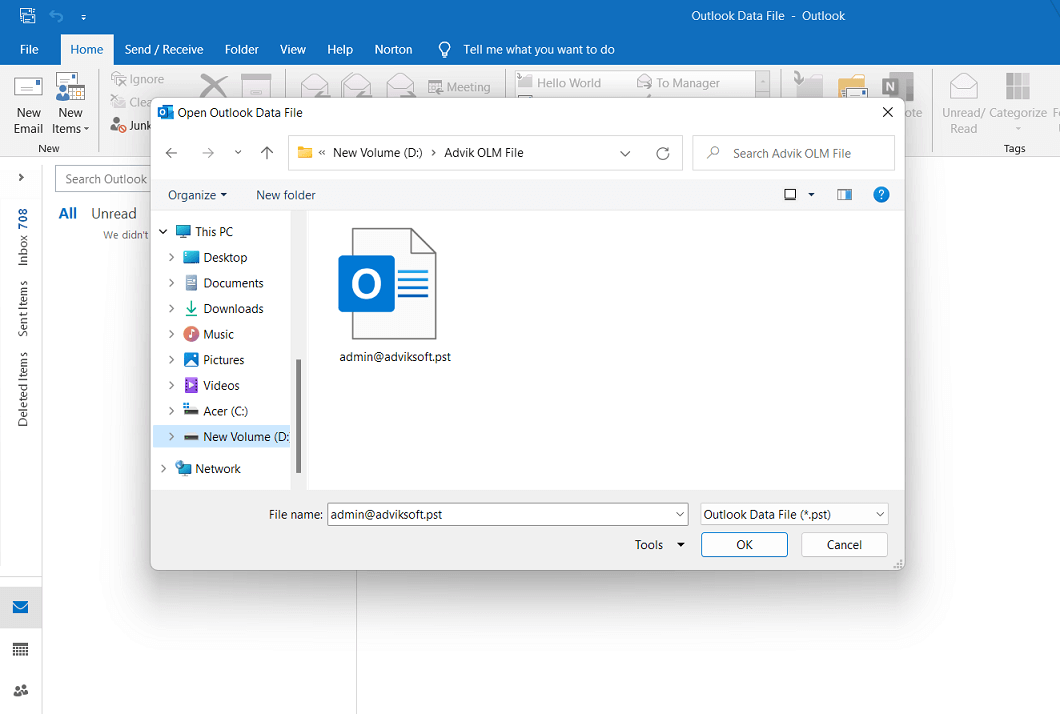Select the To Manager quick step

coord(679,82)
